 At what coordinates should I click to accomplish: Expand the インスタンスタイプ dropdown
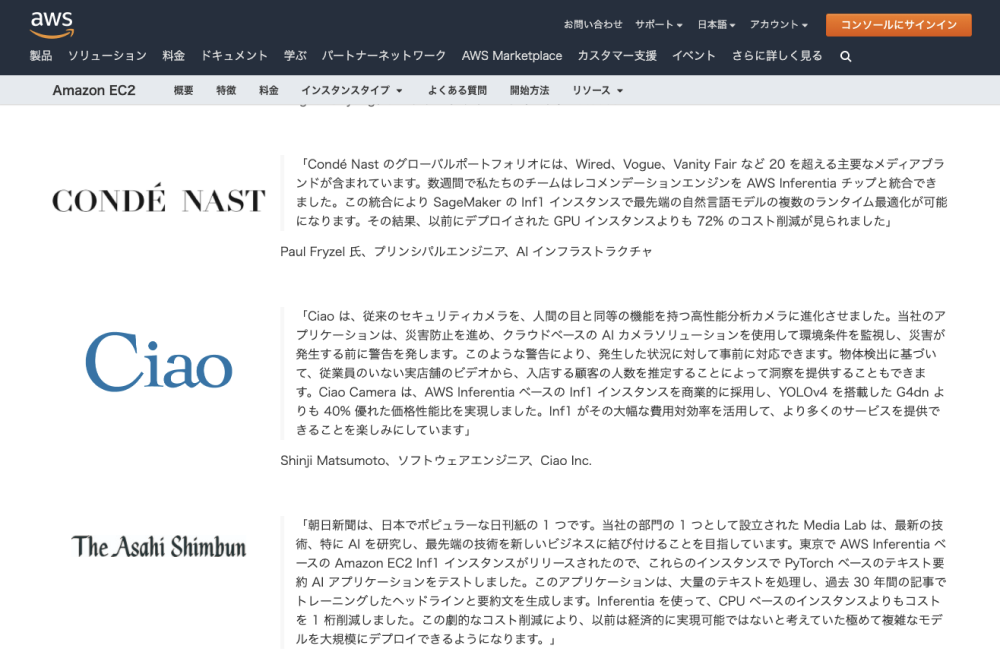(x=351, y=91)
